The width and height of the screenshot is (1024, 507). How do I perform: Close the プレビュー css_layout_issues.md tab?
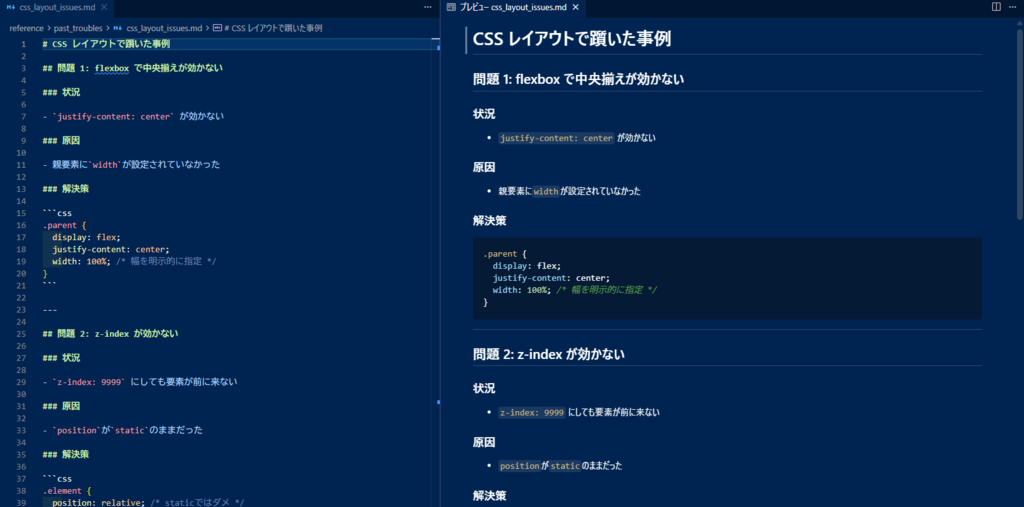[575, 7]
